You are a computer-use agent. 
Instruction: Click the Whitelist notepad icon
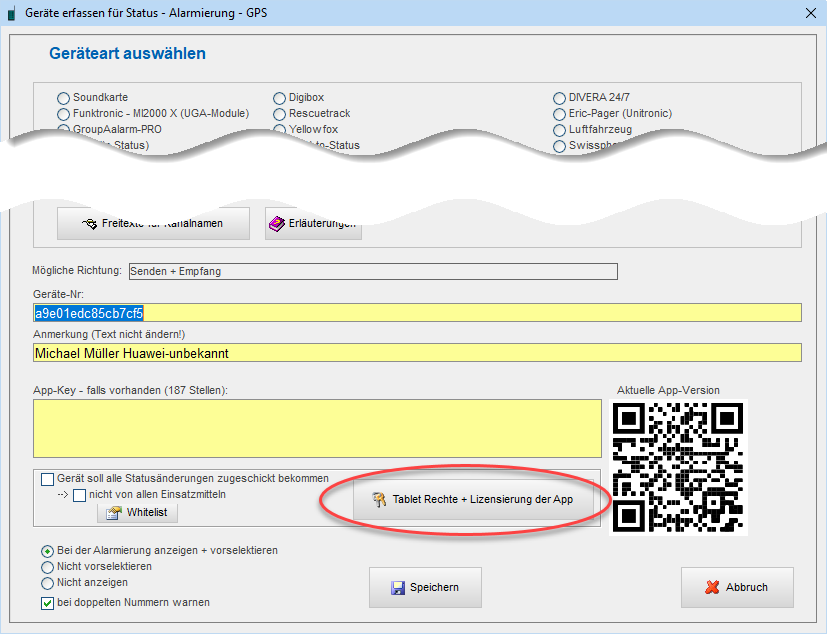click(113, 513)
